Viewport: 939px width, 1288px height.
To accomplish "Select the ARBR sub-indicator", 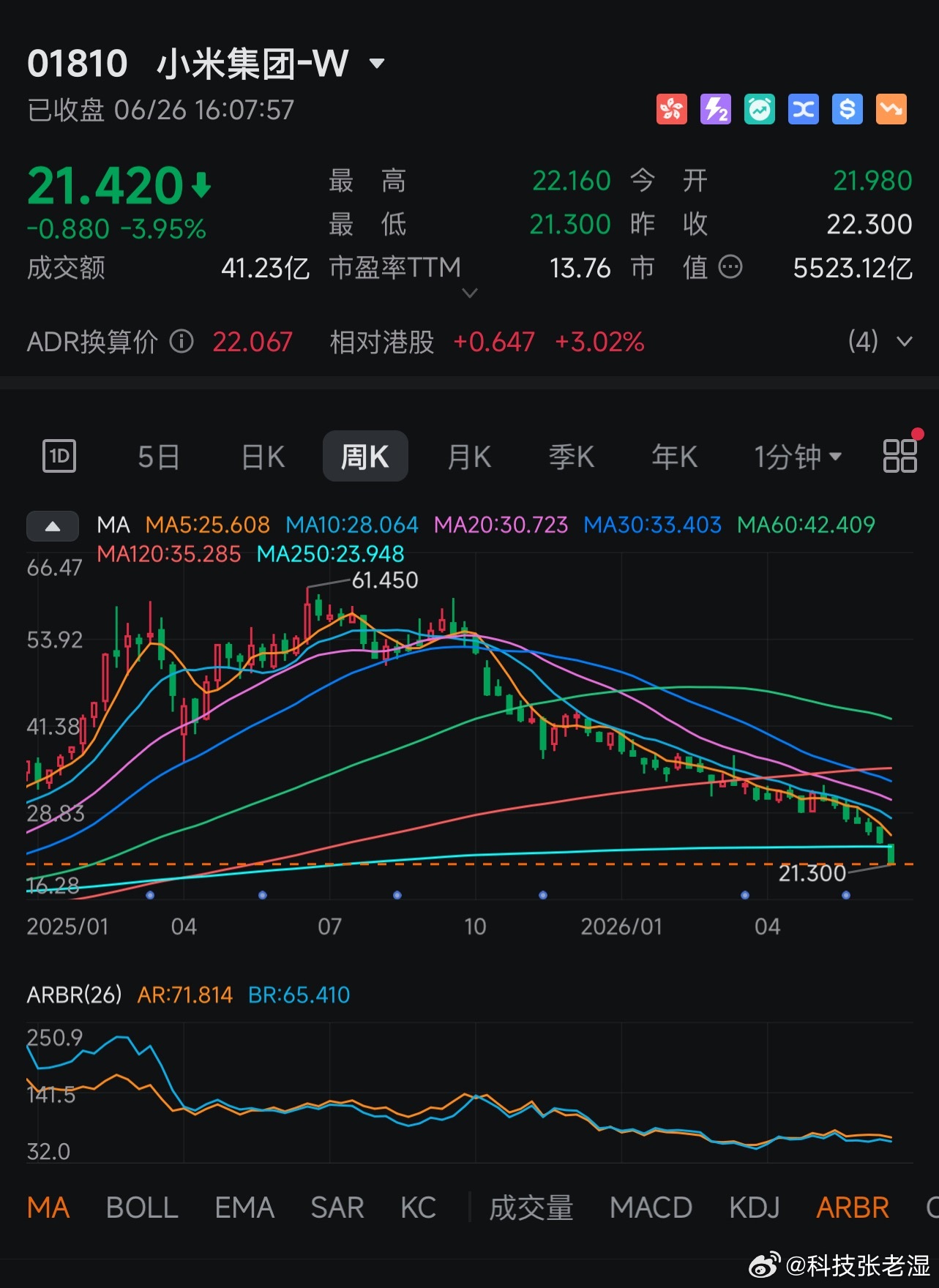I will pos(853,1207).
